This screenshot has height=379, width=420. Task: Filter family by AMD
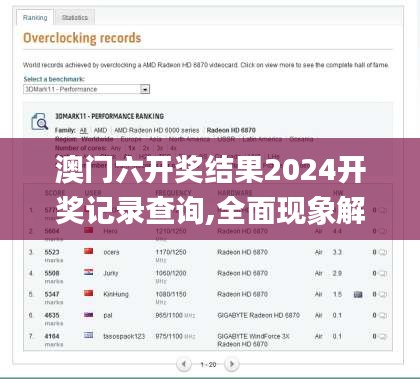(100, 130)
